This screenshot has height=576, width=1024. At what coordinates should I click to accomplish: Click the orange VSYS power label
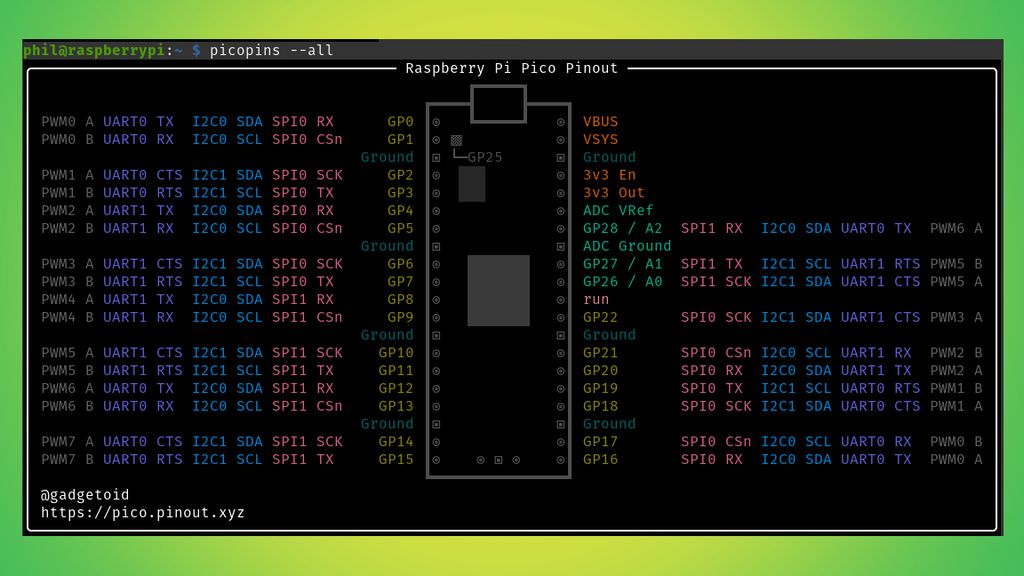599,139
